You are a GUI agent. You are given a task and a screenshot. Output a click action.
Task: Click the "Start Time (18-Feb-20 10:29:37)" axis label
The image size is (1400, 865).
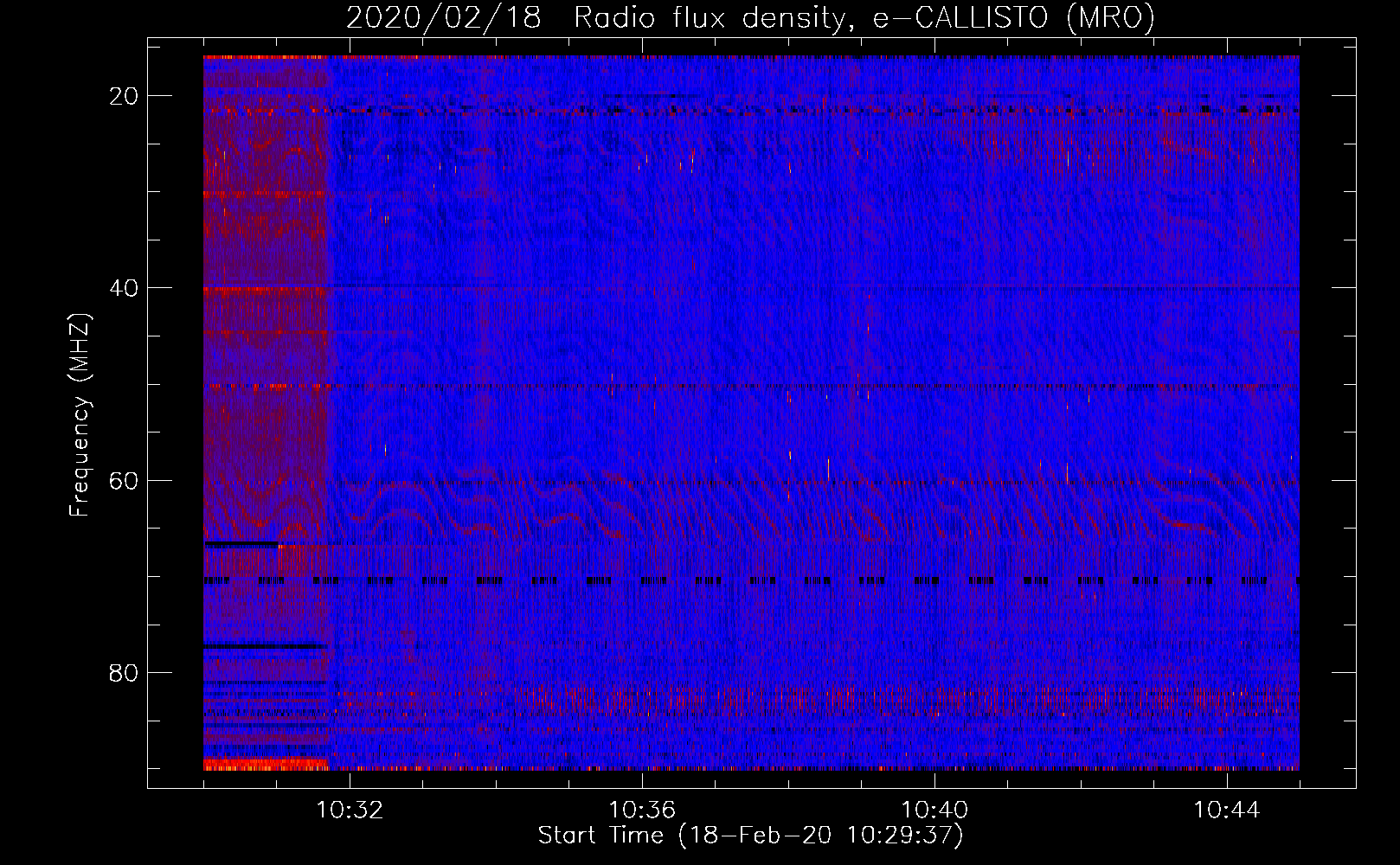click(x=750, y=836)
